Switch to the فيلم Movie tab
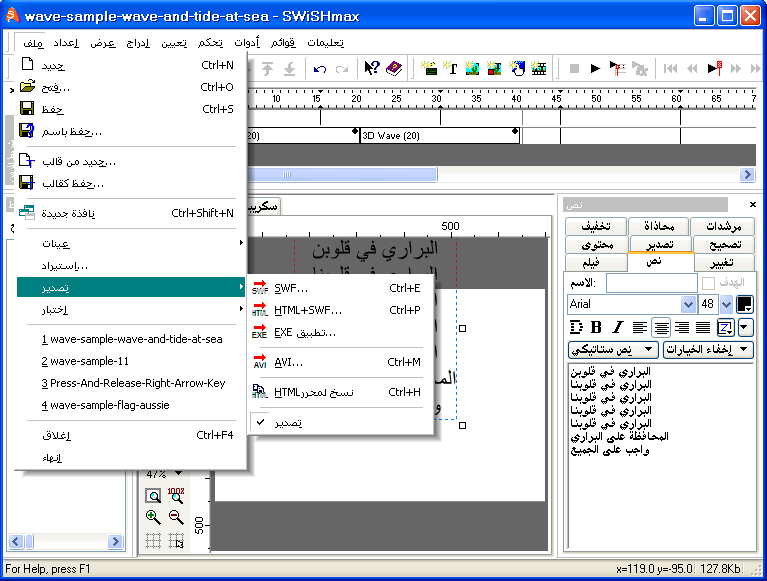The height and width of the screenshot is (581, 767). pos(596,263)
